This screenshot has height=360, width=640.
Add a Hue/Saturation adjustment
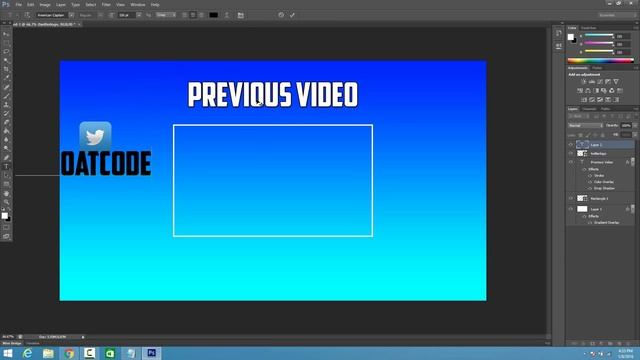[580, 91]
